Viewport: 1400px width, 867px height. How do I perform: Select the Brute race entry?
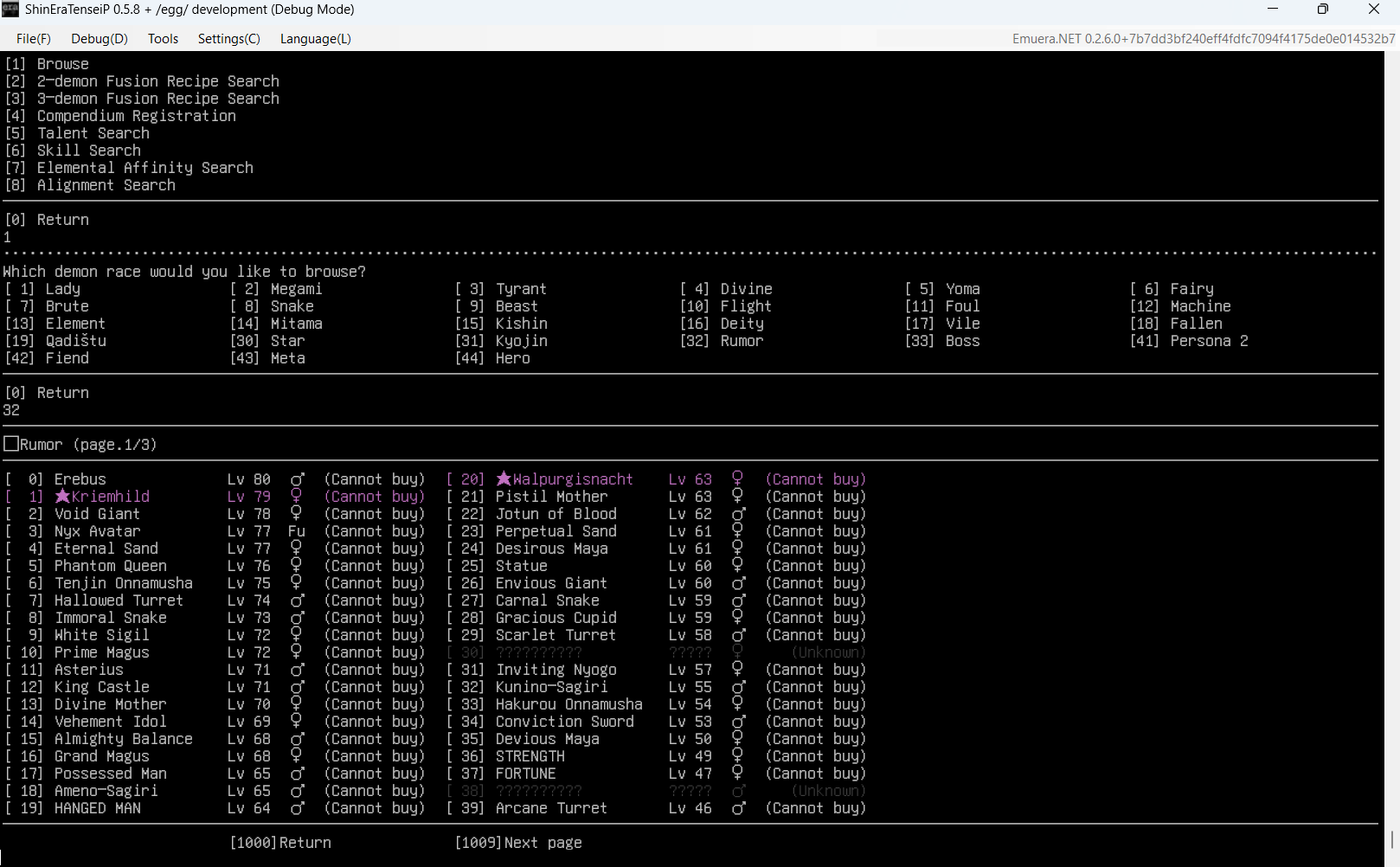(x=47, y=306)
